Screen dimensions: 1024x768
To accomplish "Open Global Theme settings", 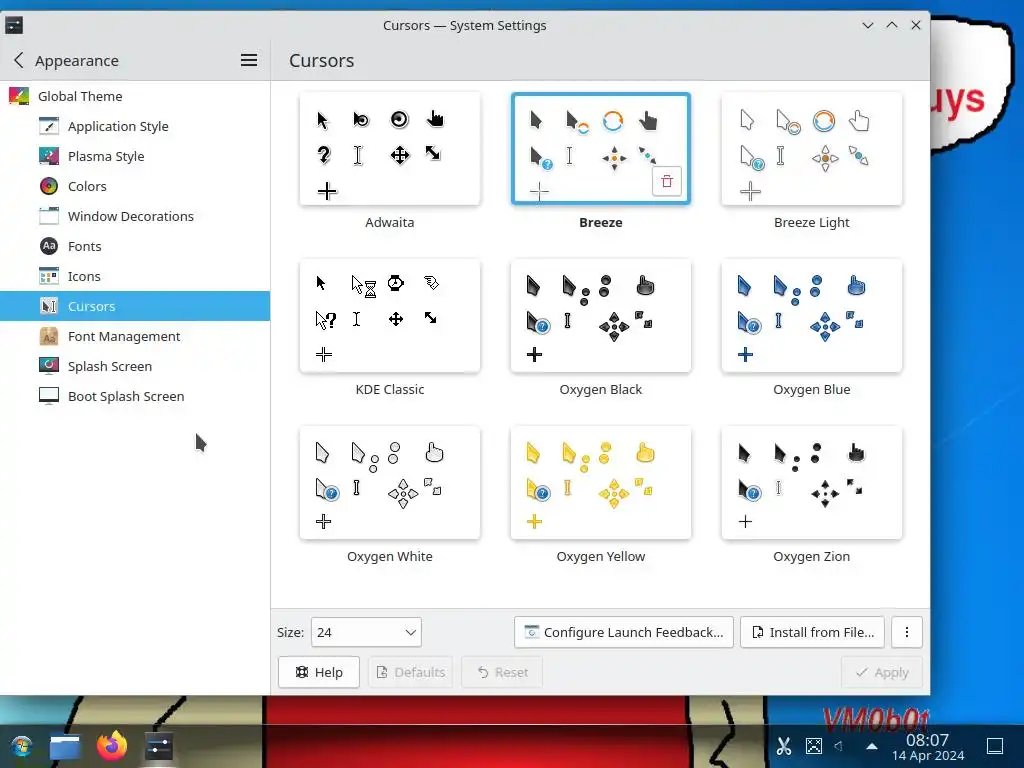I will point(135,96).
